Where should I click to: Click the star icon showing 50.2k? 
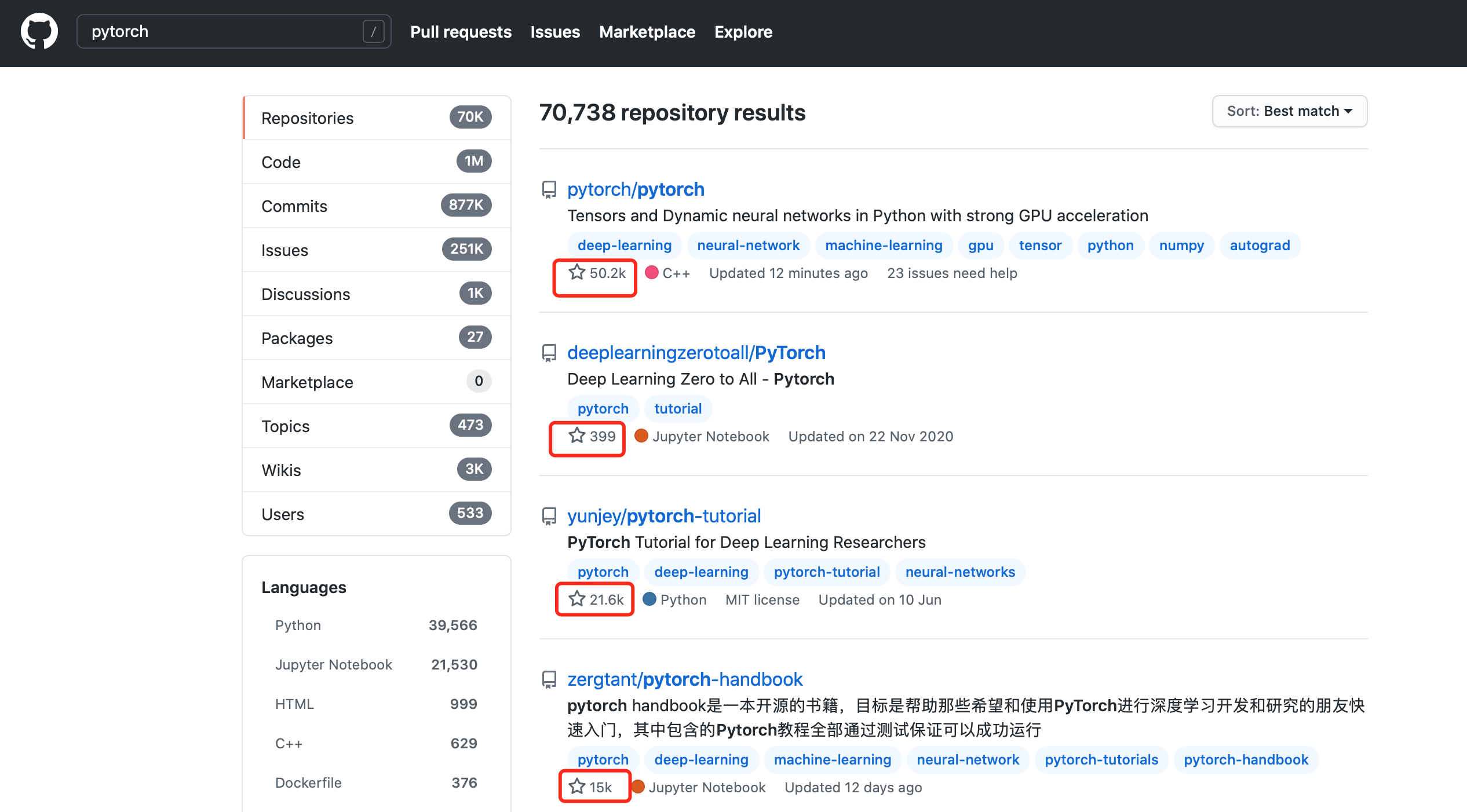pos(576,272)
